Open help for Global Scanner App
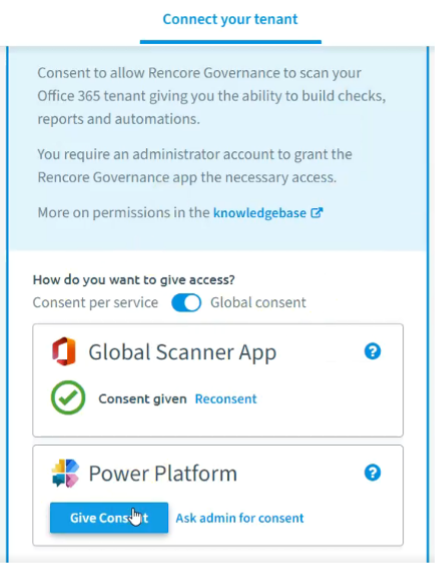436x564 pixels. pyautogui.click(x=373, y=351)
